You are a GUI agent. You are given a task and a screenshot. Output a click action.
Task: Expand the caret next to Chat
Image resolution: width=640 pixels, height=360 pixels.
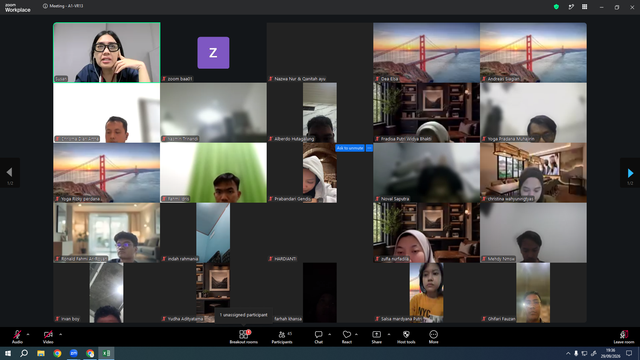pos(329,334)
